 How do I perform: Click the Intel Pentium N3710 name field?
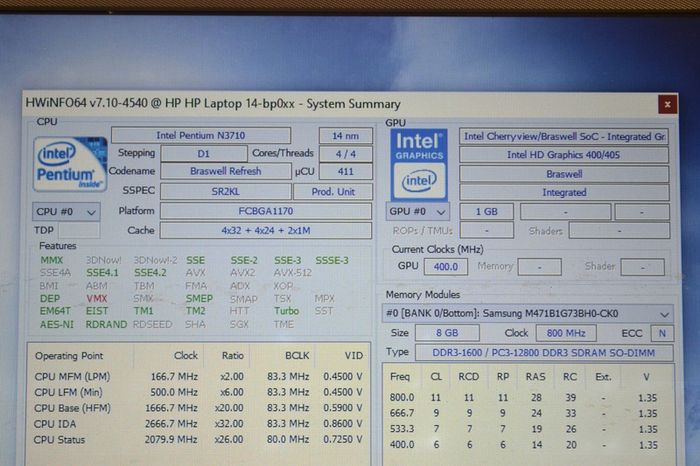[x=201, y=135]
